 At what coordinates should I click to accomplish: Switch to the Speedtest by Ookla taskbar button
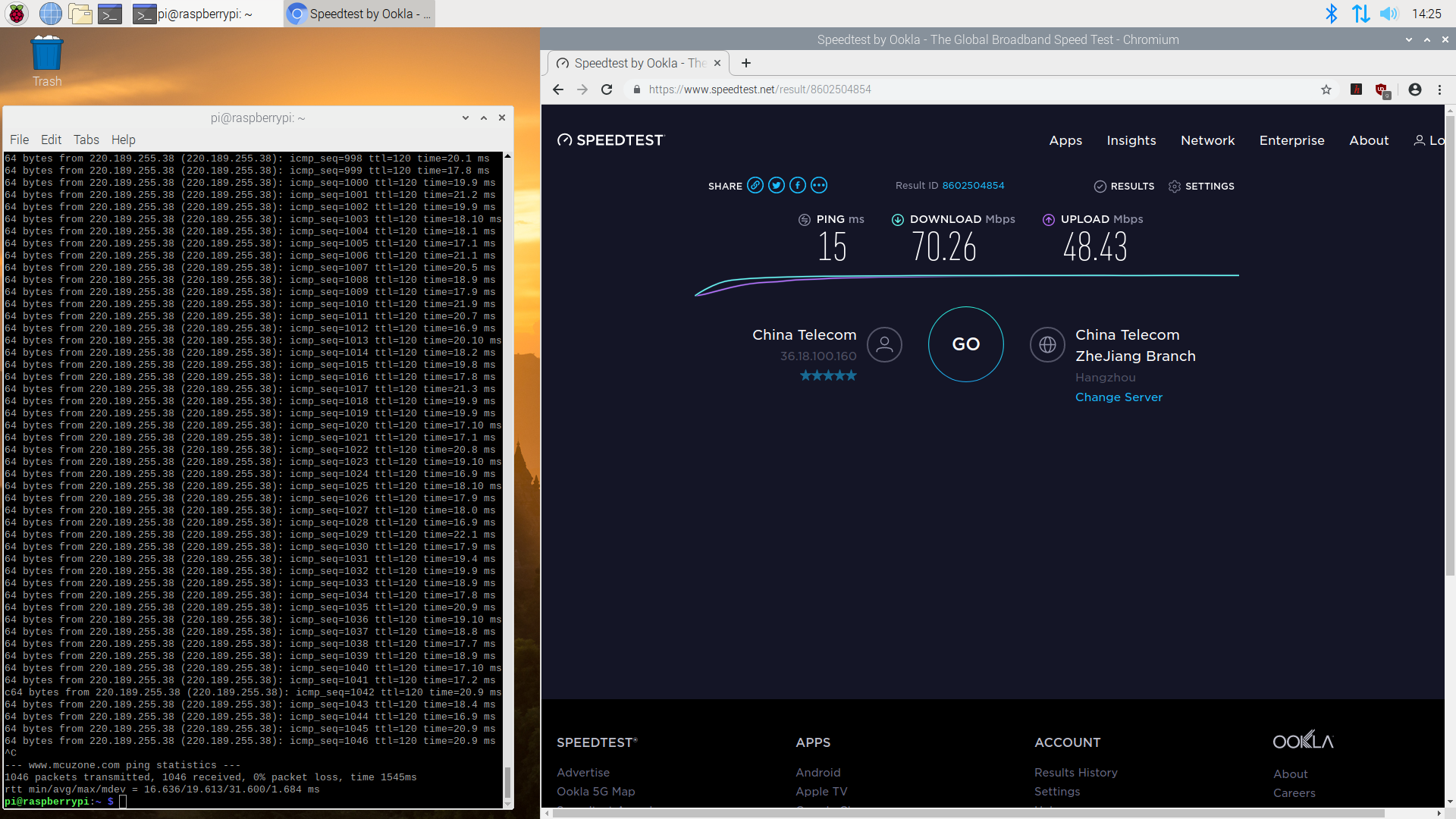(x=359, y=14)
